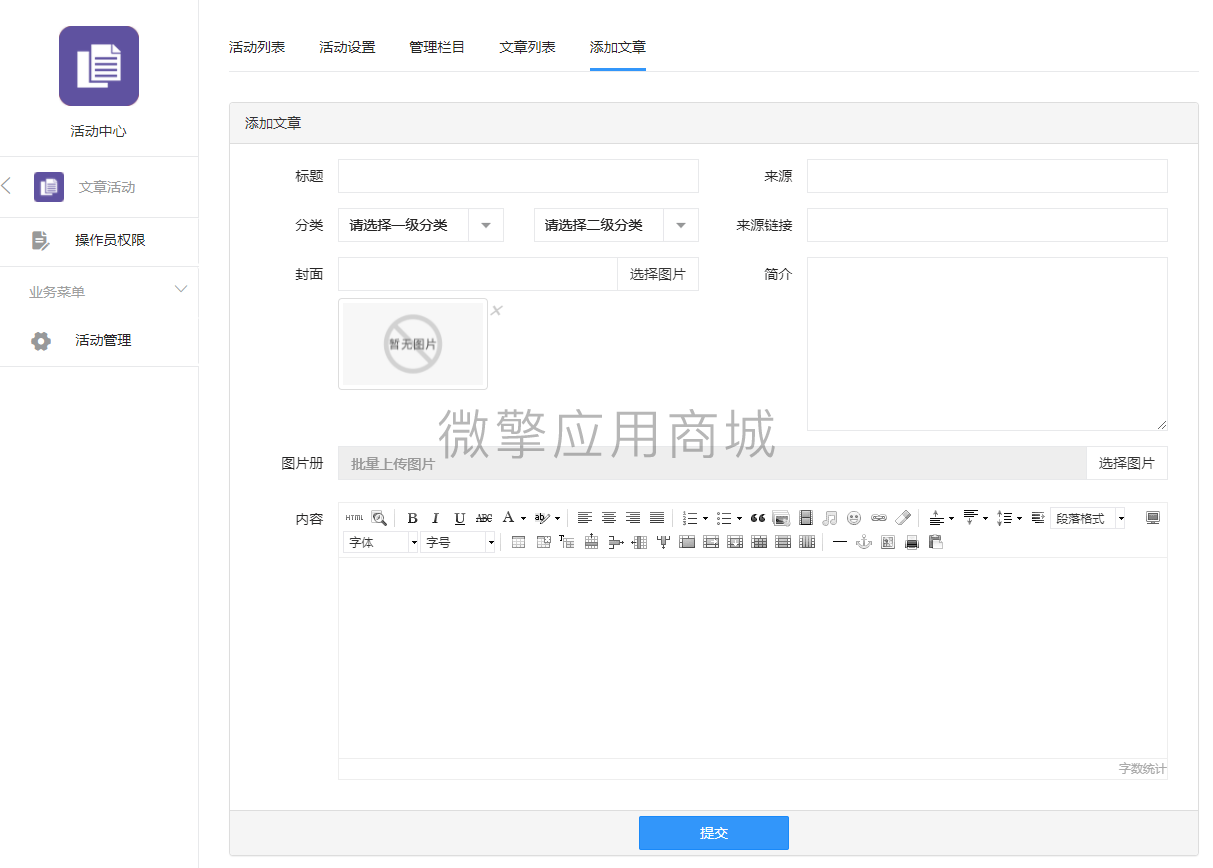Remove cover image using the x
1213x868 pixels.
[x=496, y=311]
